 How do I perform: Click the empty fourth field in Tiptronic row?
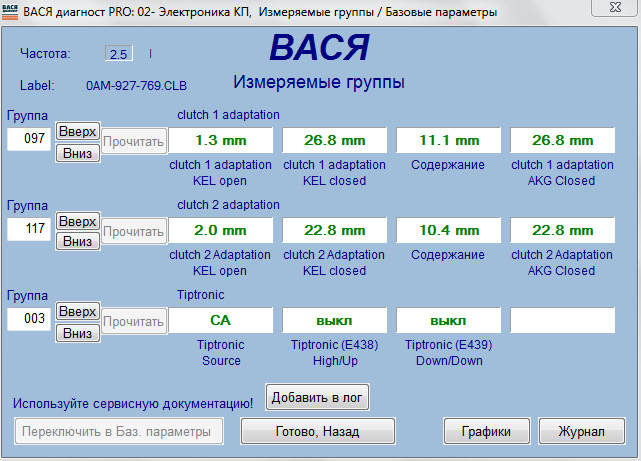563,320
